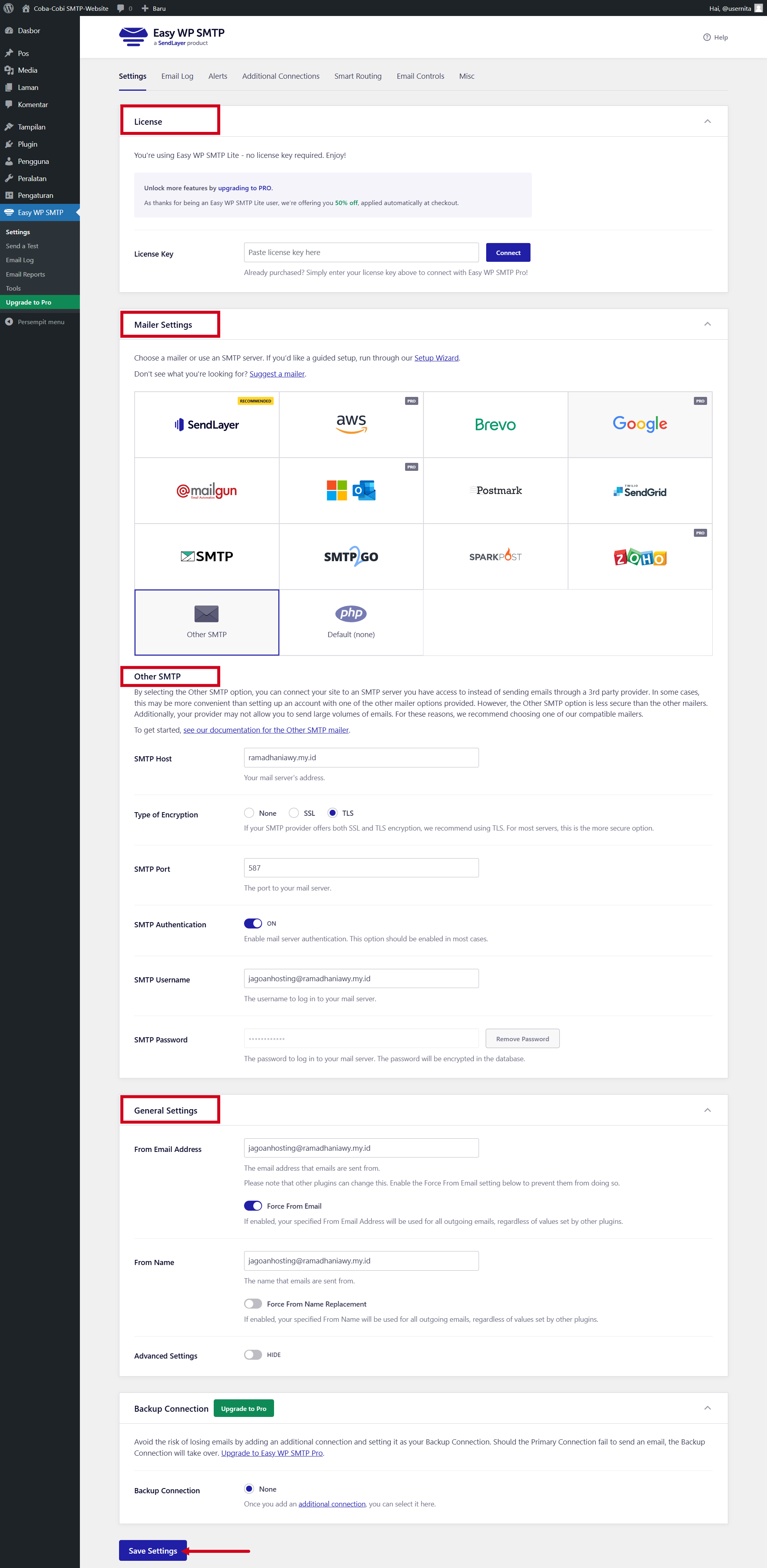Choose the AWS mailer

click(351, 425)
